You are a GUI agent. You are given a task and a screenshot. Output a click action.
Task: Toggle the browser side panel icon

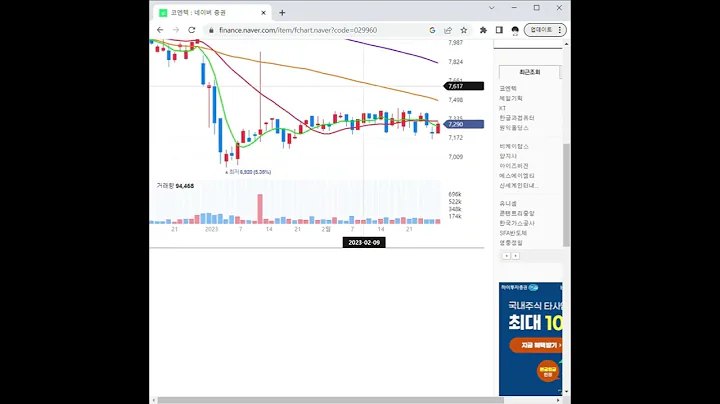[x=499, y=30]
